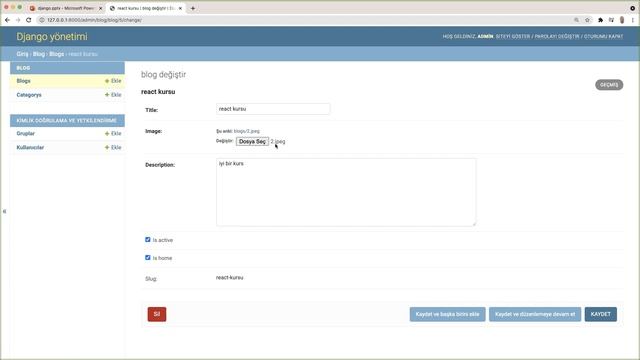Click plus Ekle next to Categorys

113,95
